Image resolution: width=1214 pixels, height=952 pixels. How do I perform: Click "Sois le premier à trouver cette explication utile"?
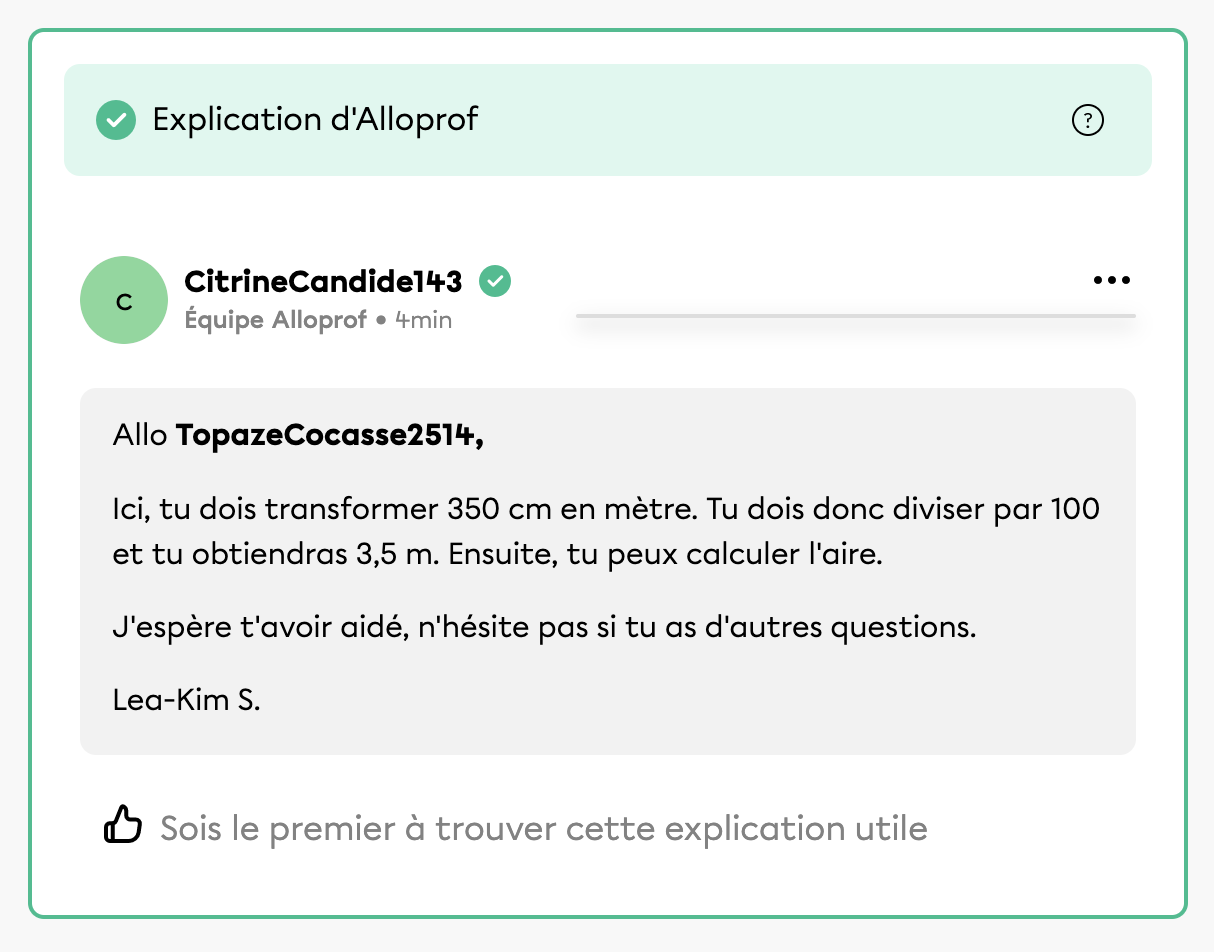pyautogui.click(x=543, y=828)
